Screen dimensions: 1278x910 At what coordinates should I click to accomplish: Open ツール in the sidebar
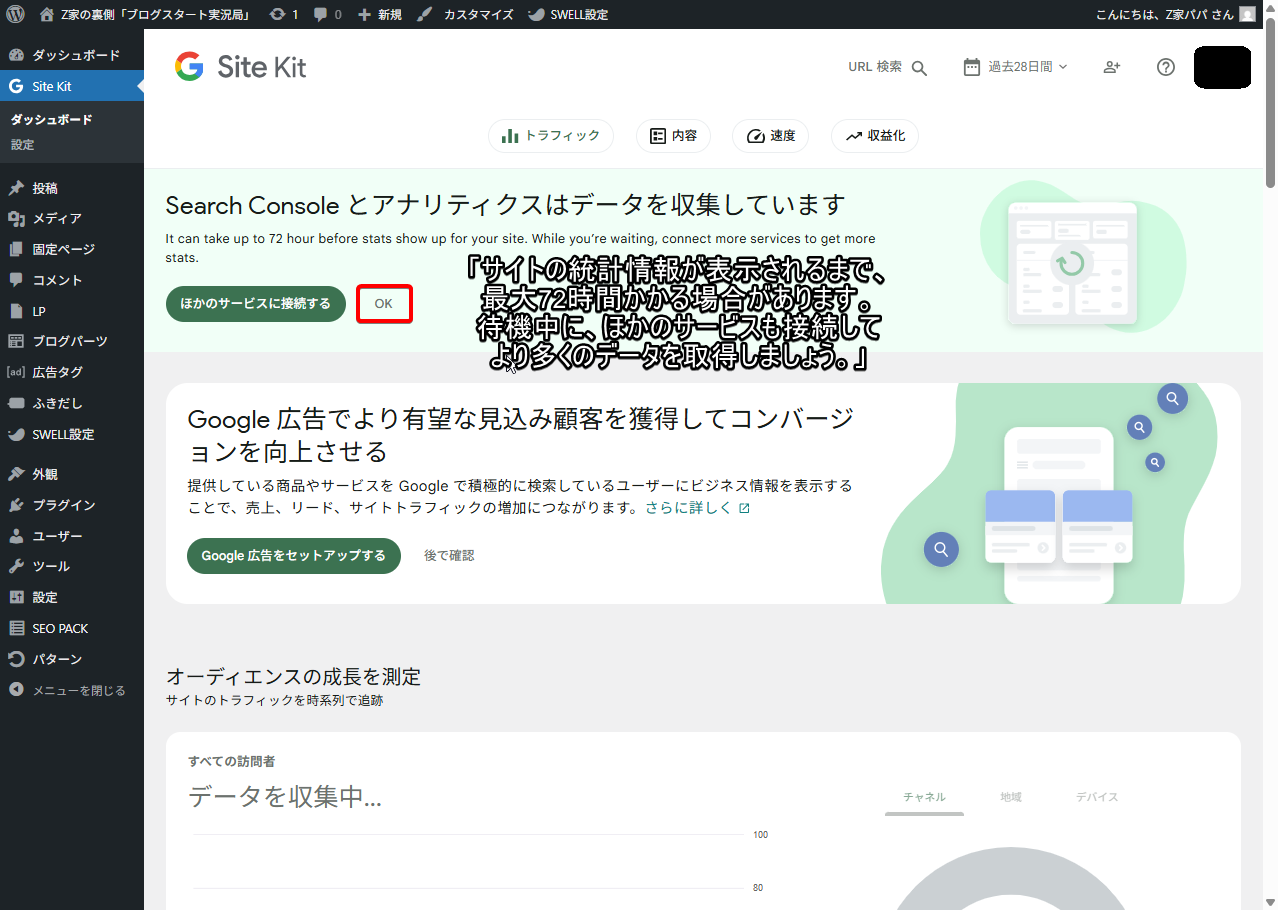(x=72, y=566)
